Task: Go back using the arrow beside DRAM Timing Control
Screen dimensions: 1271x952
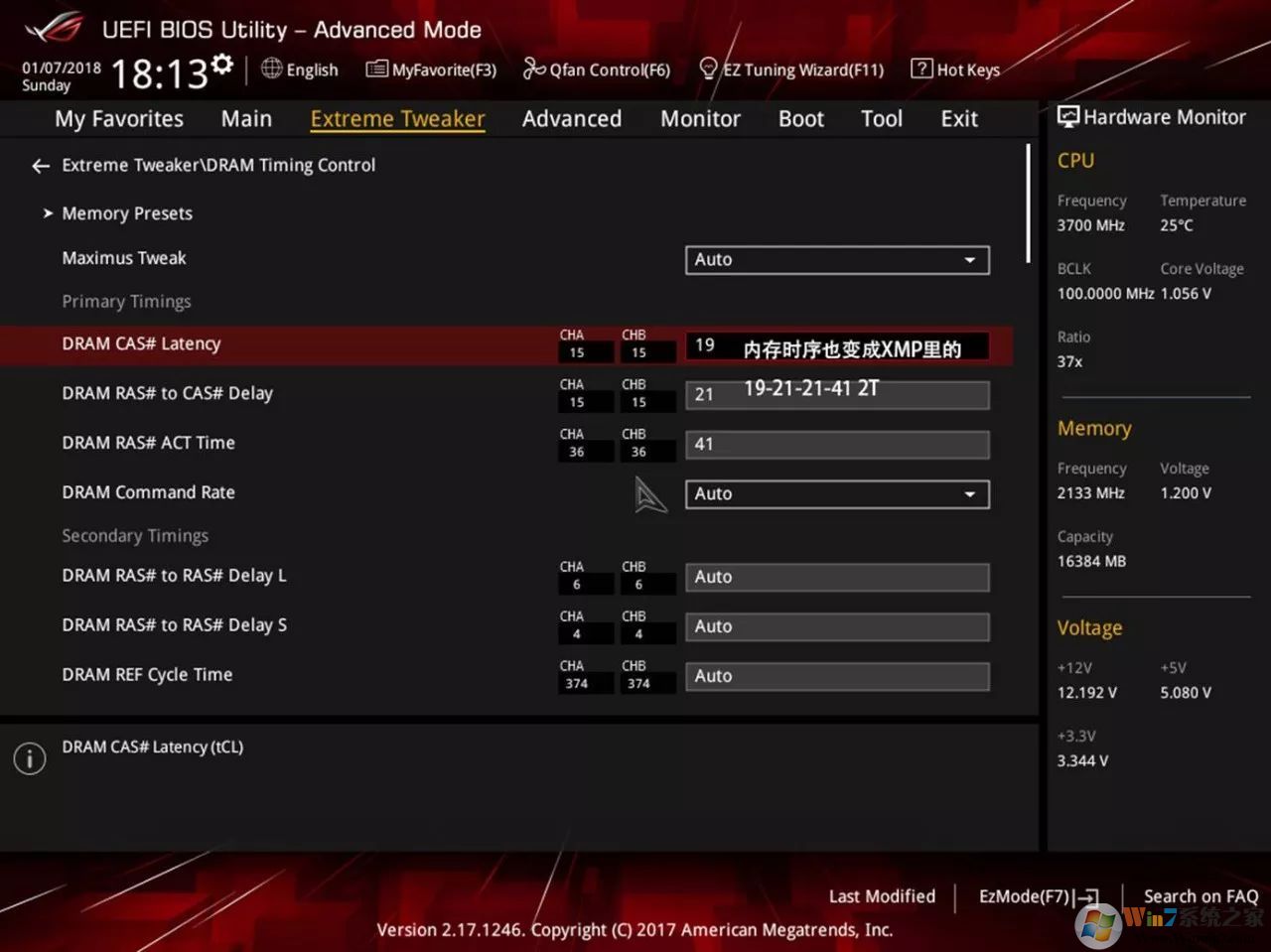Action: tap(40, 165)
